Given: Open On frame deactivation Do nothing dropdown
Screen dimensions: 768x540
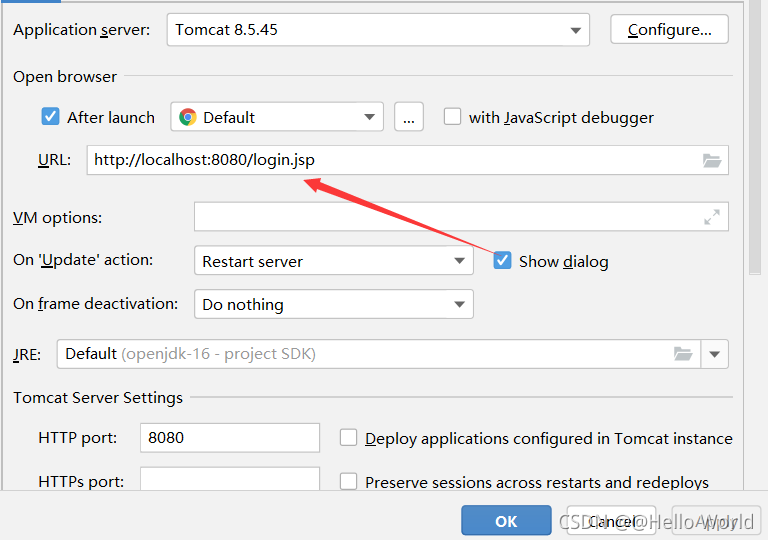Looking at the screenshot, I should 334,304.
